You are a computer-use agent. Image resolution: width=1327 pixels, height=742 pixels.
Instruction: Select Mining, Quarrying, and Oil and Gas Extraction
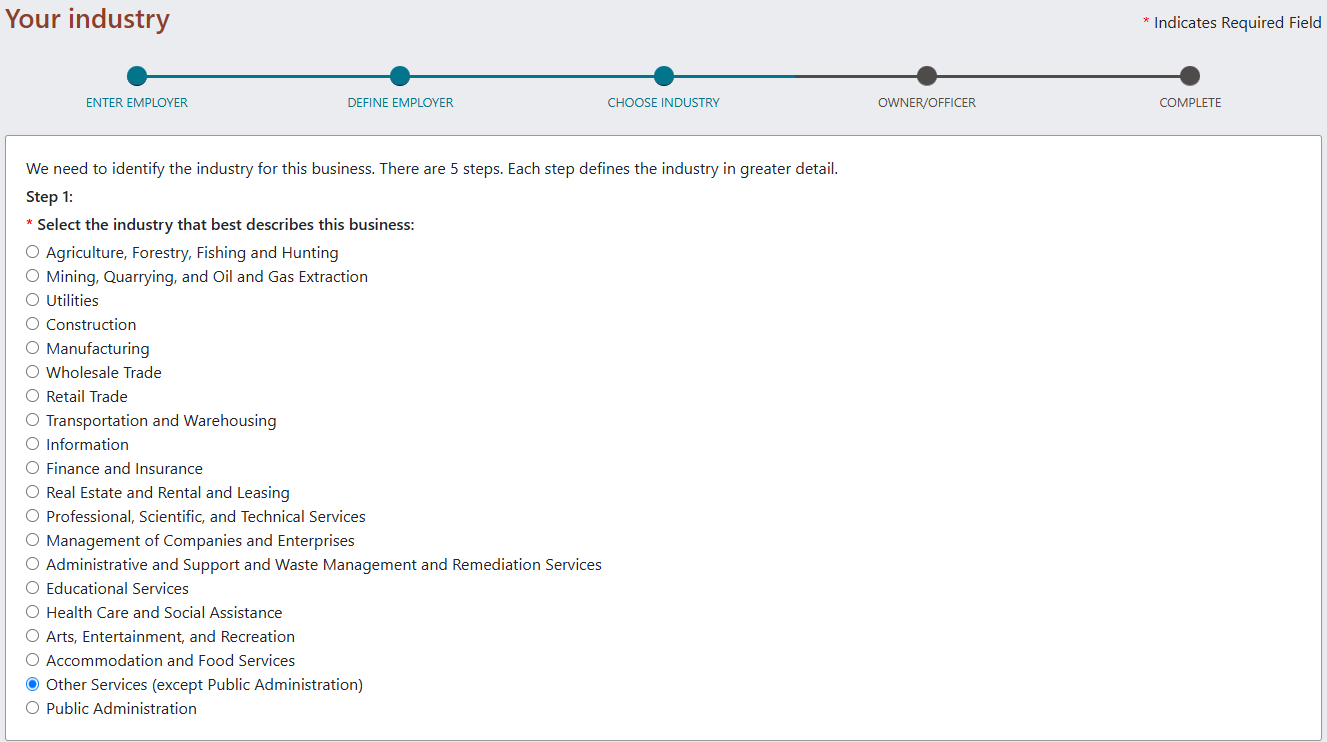pos(32,275)
